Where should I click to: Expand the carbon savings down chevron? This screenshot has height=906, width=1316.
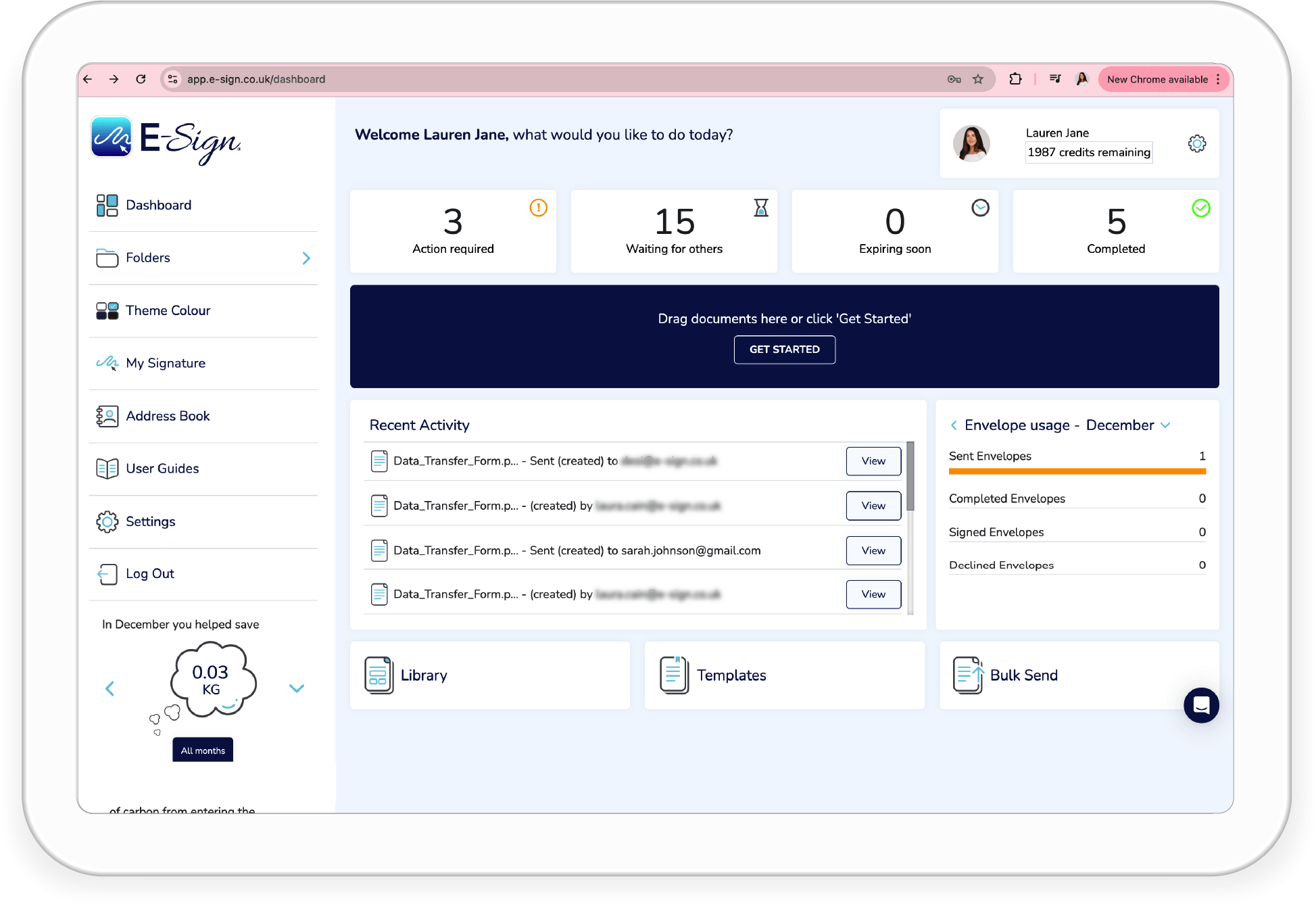click(297, 688)
